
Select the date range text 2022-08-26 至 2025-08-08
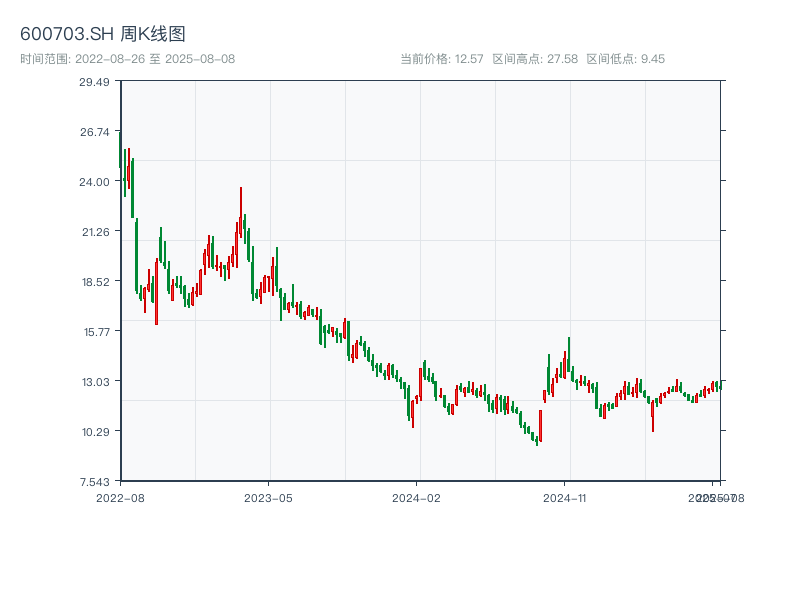155,59
